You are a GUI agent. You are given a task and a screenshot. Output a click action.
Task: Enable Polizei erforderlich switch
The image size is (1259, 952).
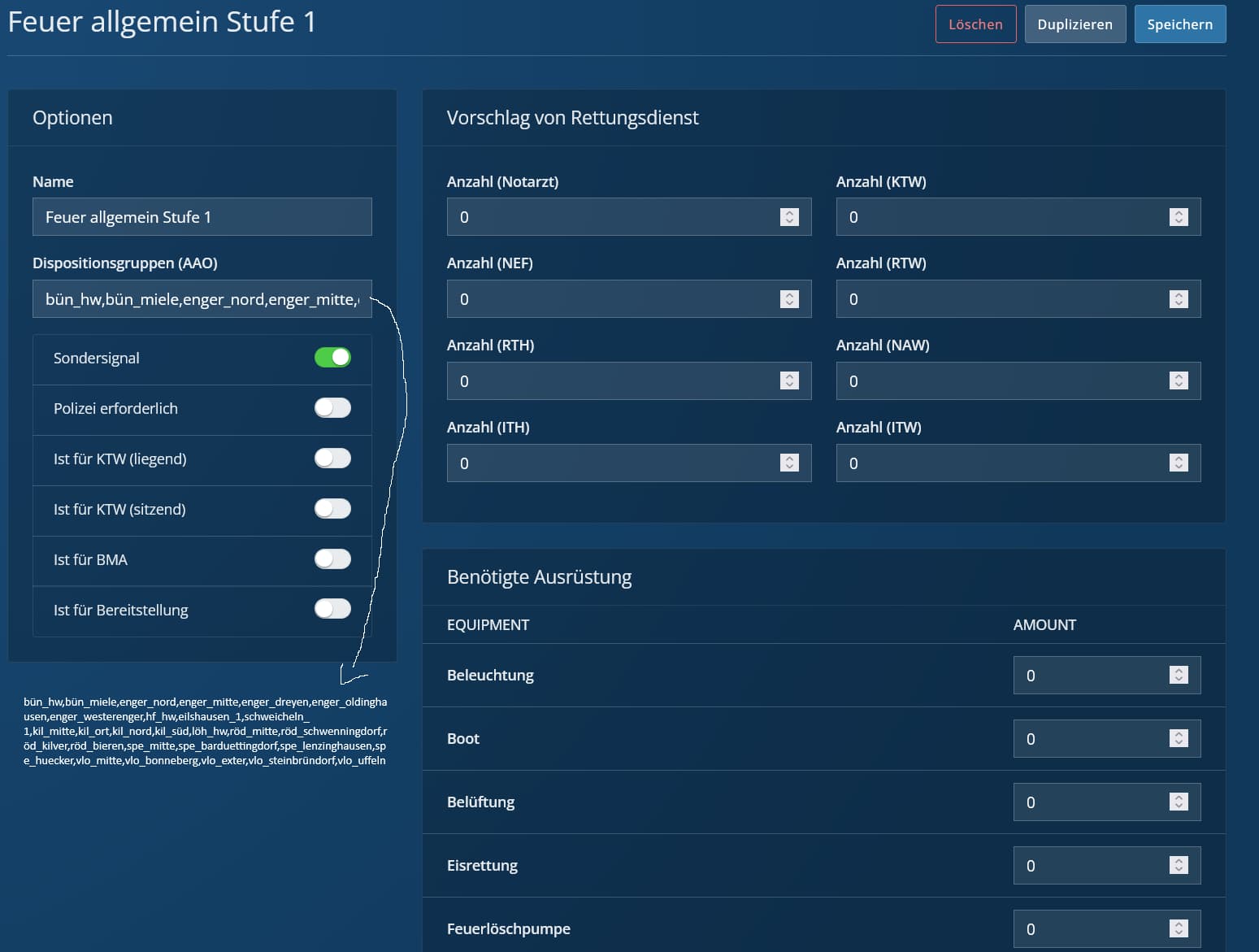coord(332,408)
